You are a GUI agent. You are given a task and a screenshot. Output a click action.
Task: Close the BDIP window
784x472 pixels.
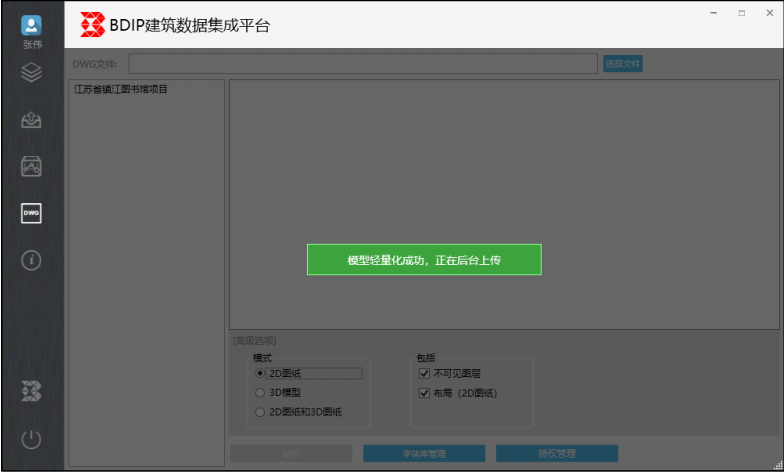coord(770,13)
